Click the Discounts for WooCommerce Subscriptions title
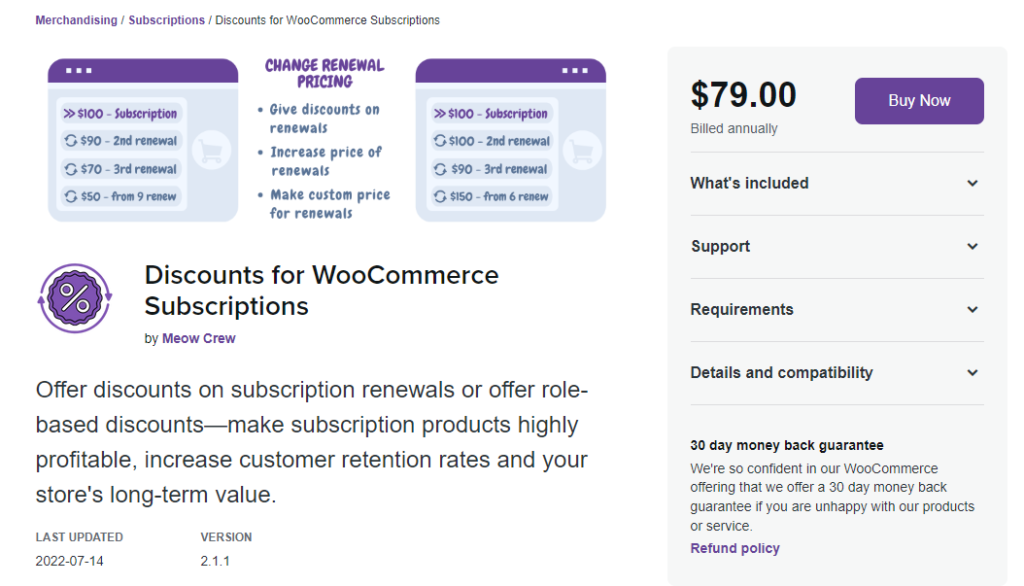 (x=321, y=291)
